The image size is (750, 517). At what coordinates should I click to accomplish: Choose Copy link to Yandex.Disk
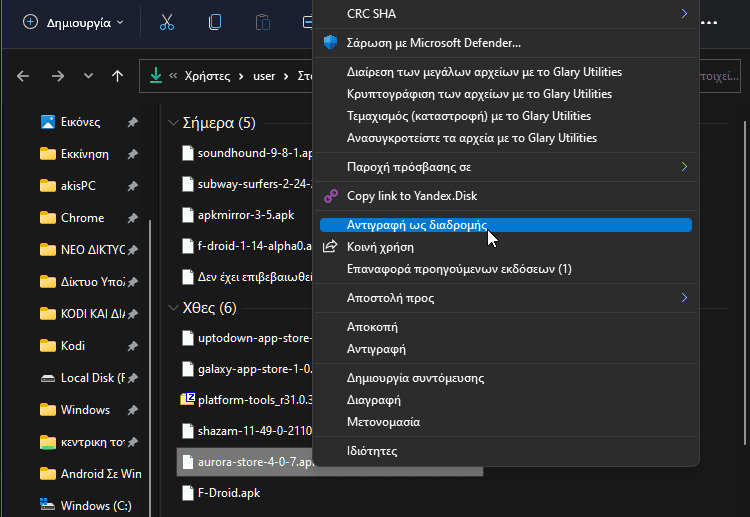coord(506,196)
